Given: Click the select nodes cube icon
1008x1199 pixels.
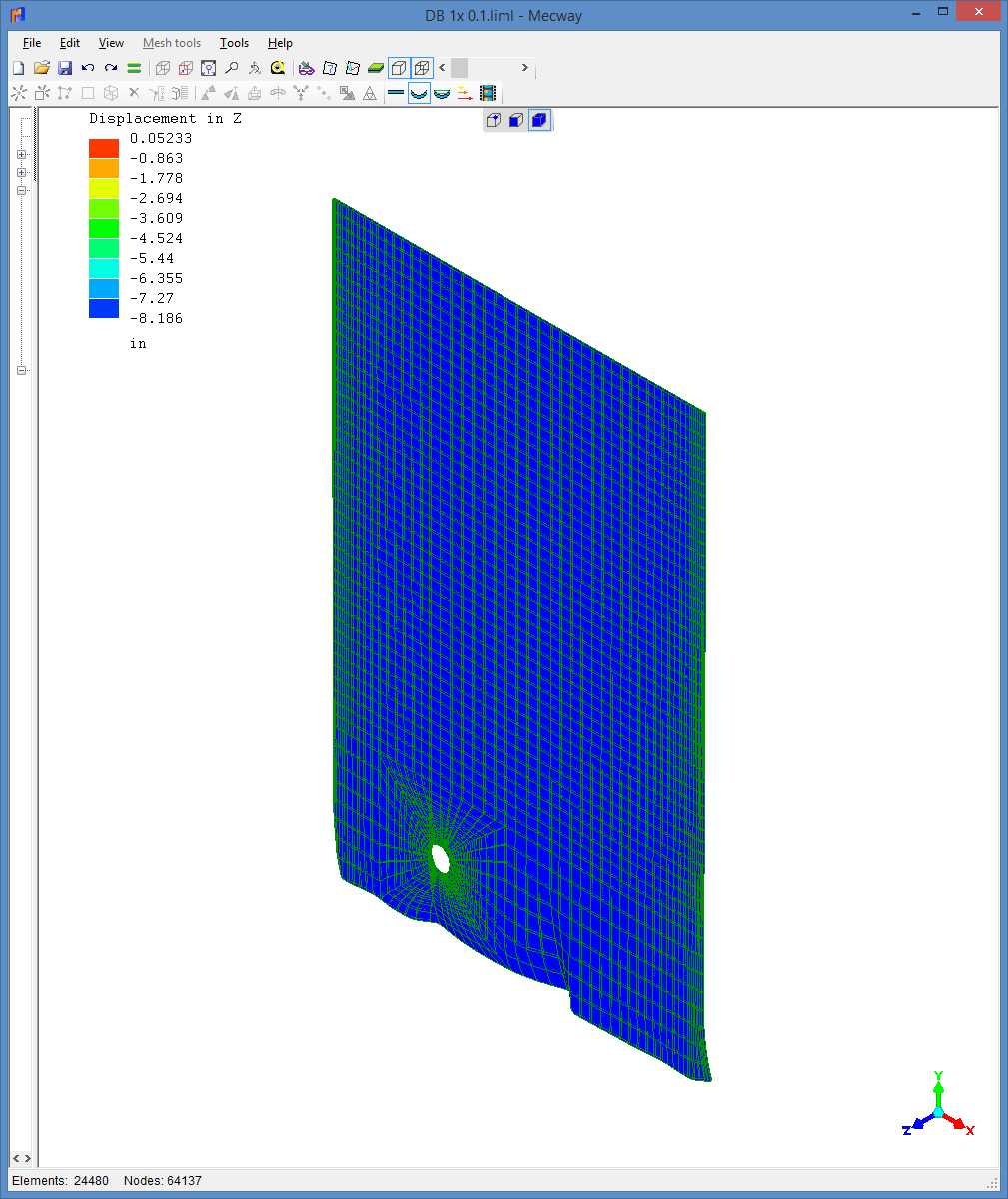Looking at the screenshot, I should point(162,68).
